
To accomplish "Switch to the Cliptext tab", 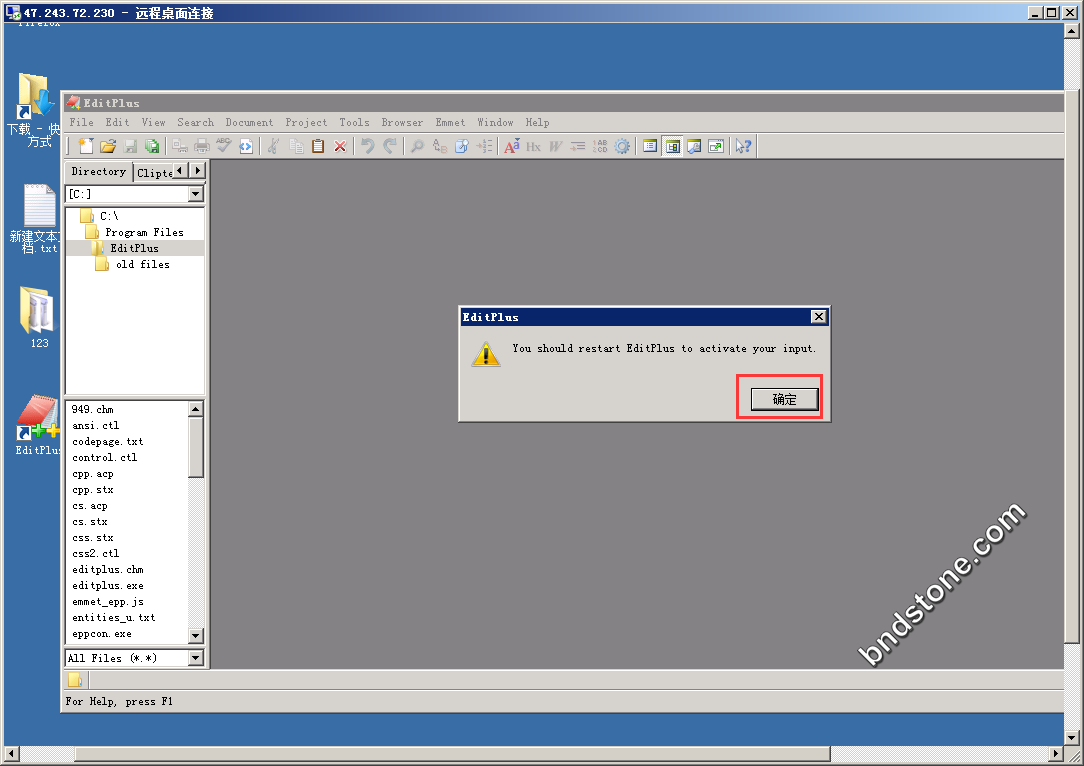I will (x=154, y=172).
